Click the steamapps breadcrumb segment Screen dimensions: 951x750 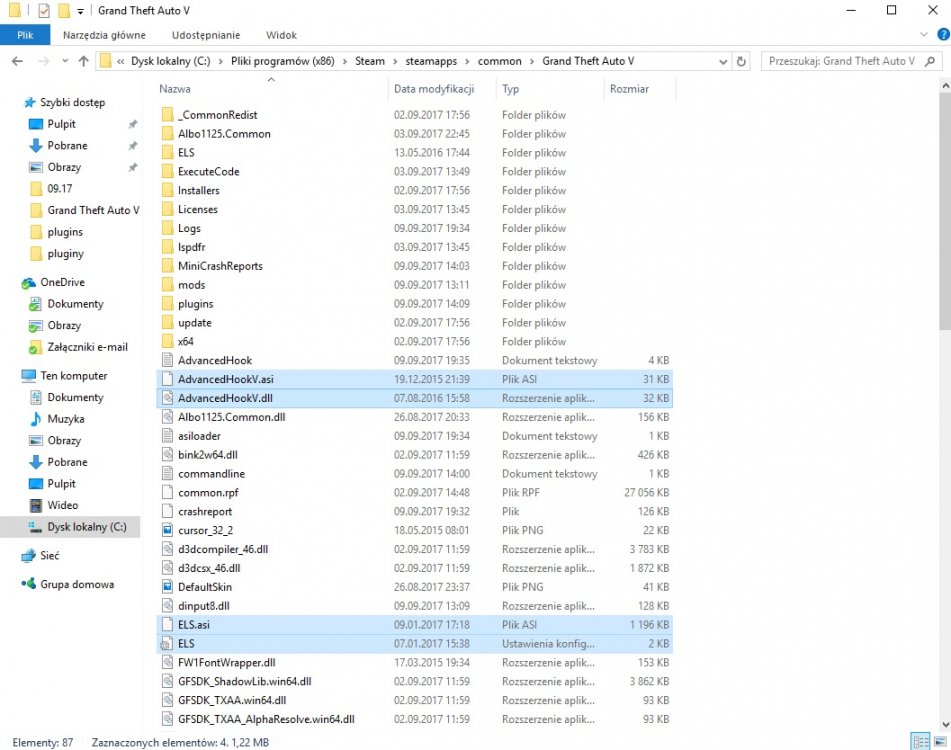tap(431, 61)
